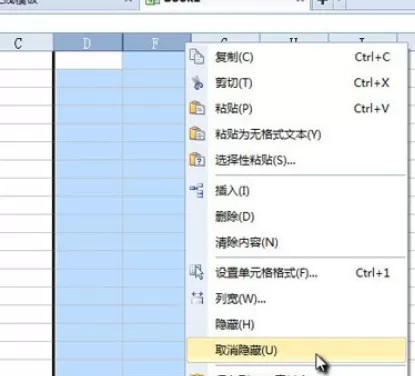Click the new tab plus button
The width and height of the screenshot is (415, 376).
[322, 3]
